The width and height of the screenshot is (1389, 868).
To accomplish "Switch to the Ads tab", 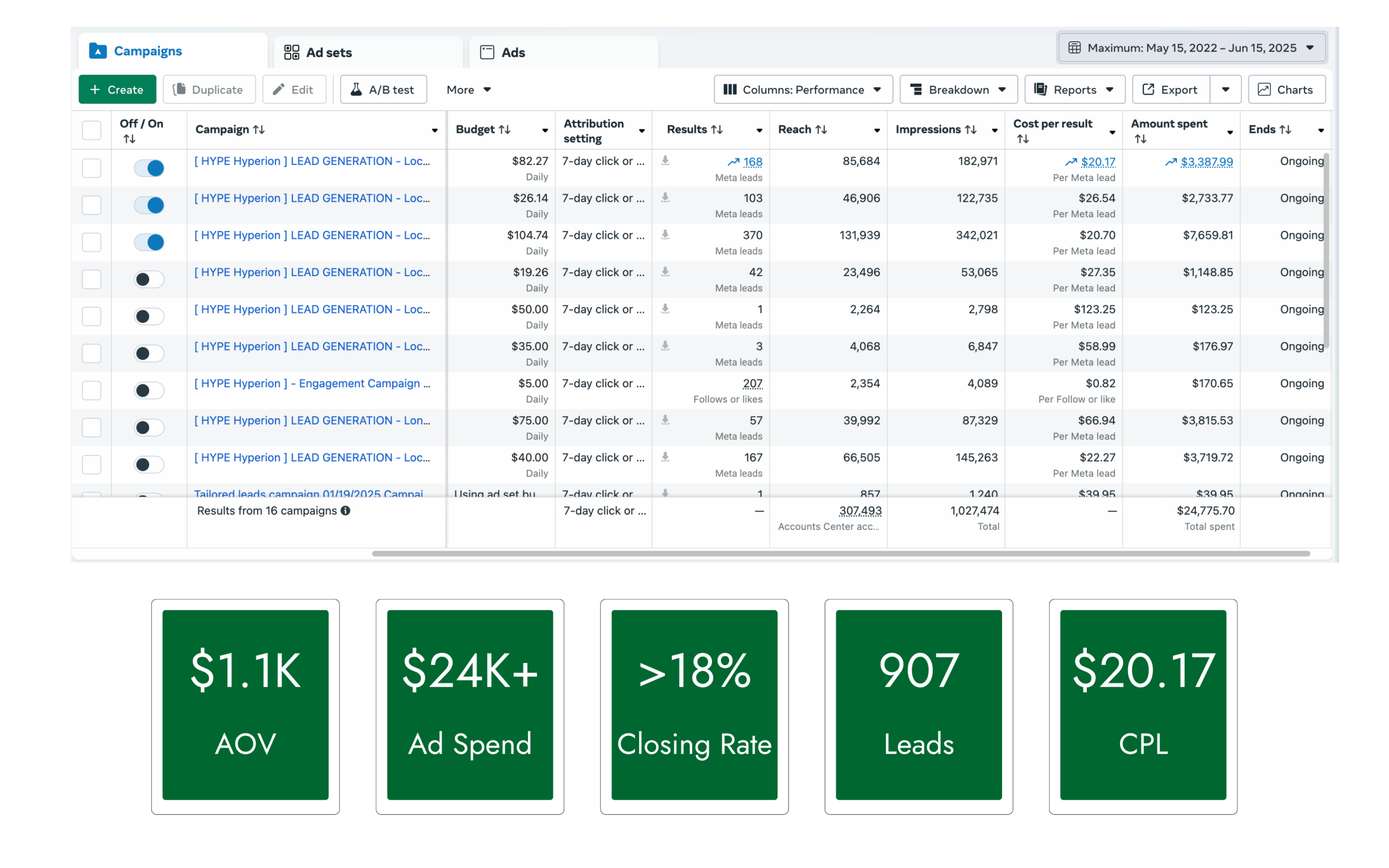I will tap(564, 52).
